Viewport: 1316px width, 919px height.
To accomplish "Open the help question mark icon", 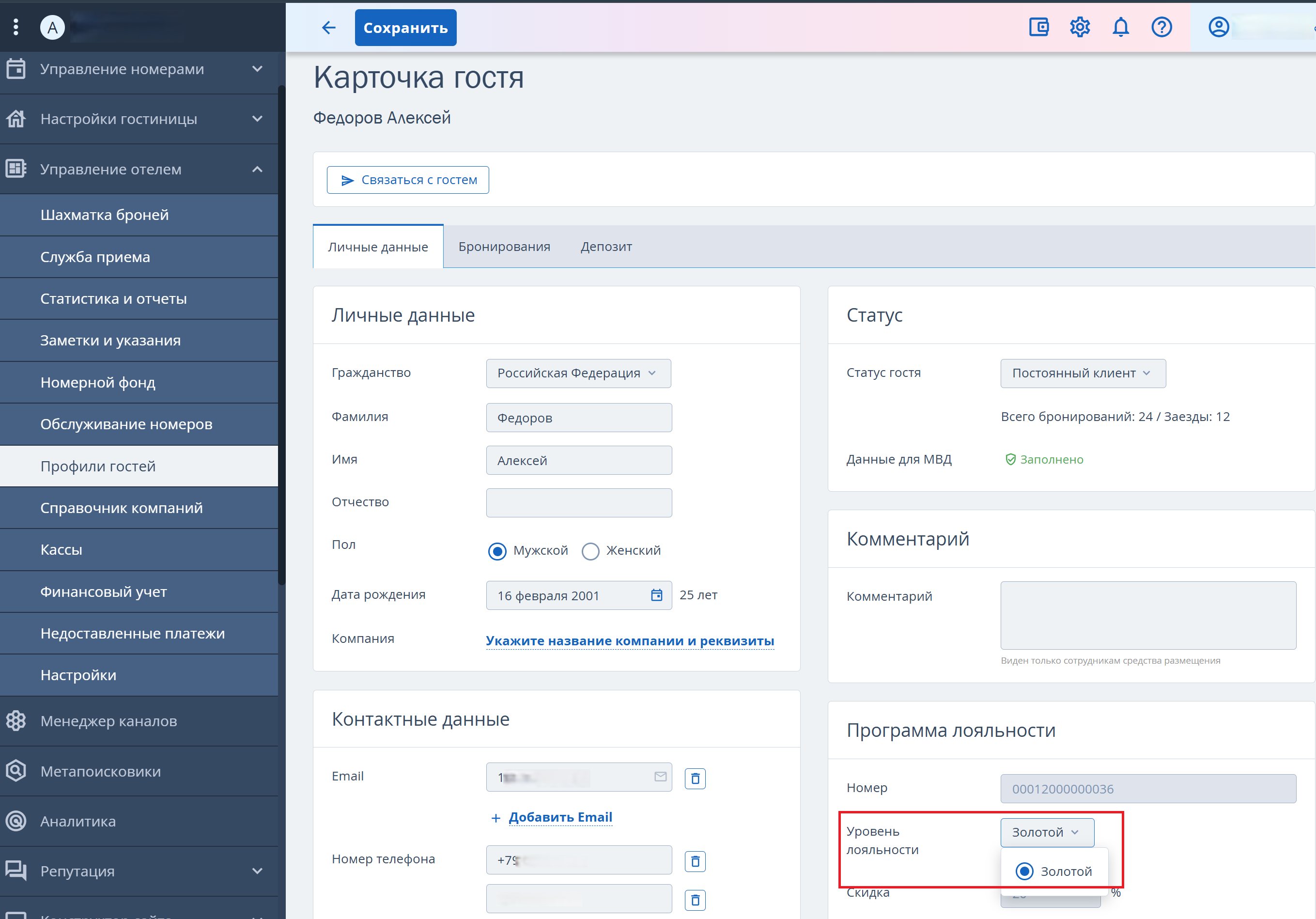I will point(1162,28).
